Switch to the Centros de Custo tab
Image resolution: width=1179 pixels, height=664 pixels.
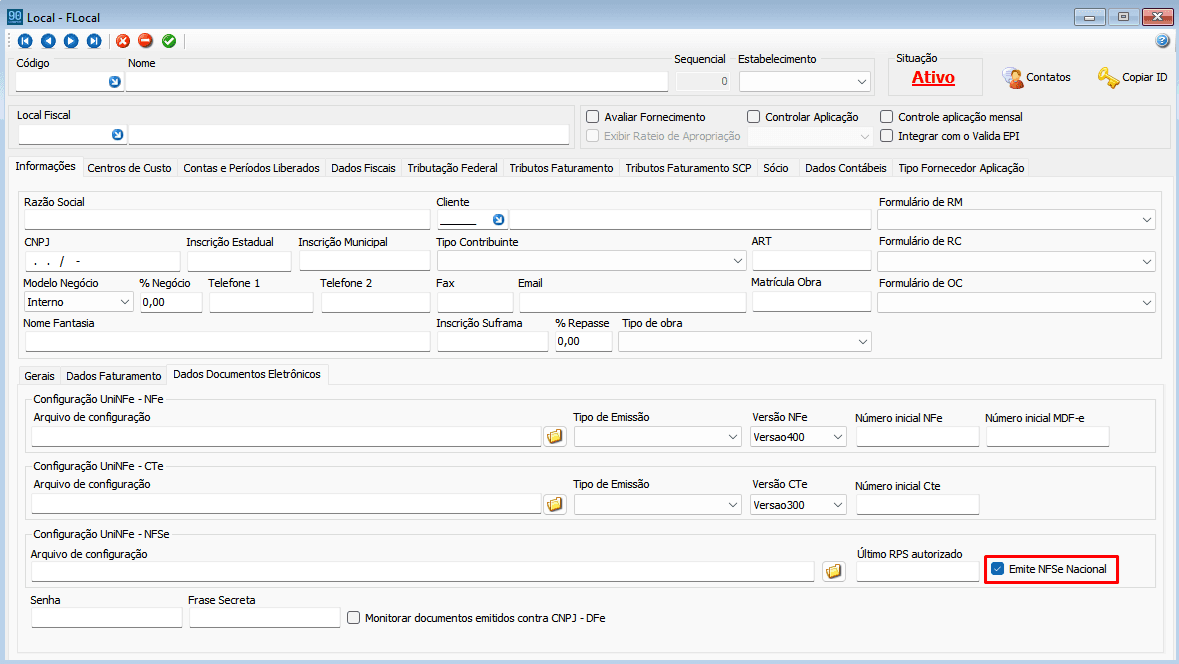129,168
